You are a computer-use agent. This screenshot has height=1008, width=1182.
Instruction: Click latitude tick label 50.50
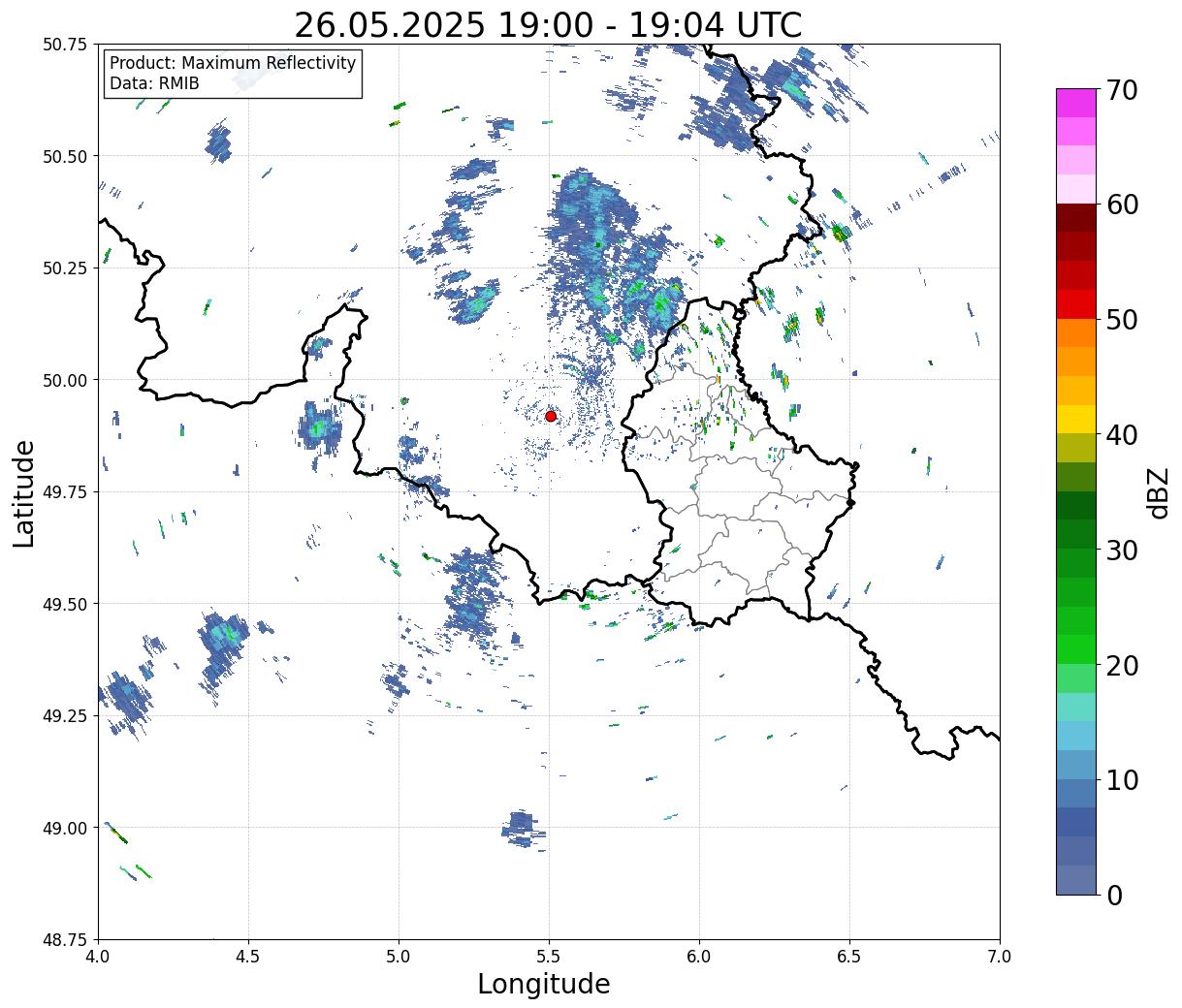coord(65,156)
